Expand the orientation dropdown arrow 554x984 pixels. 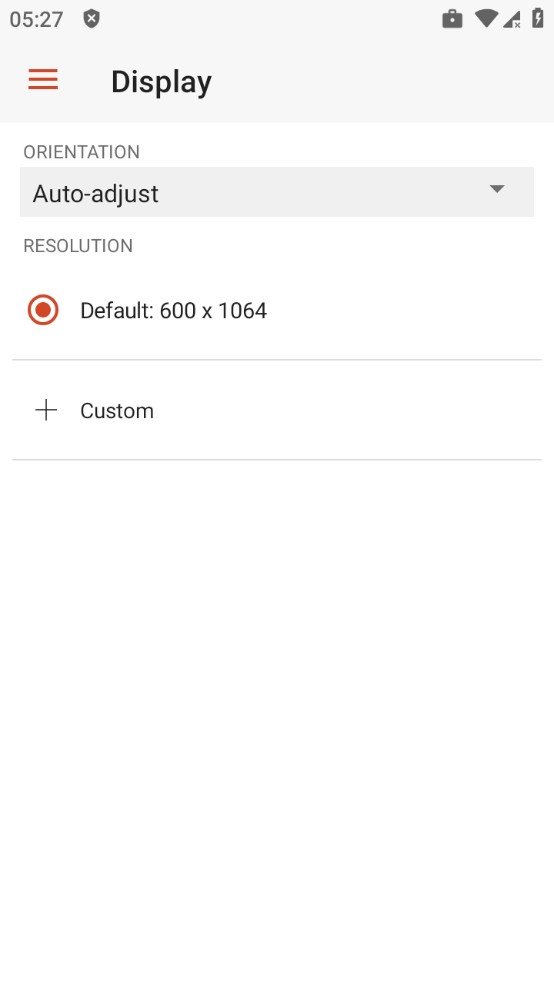coord(497,189)
